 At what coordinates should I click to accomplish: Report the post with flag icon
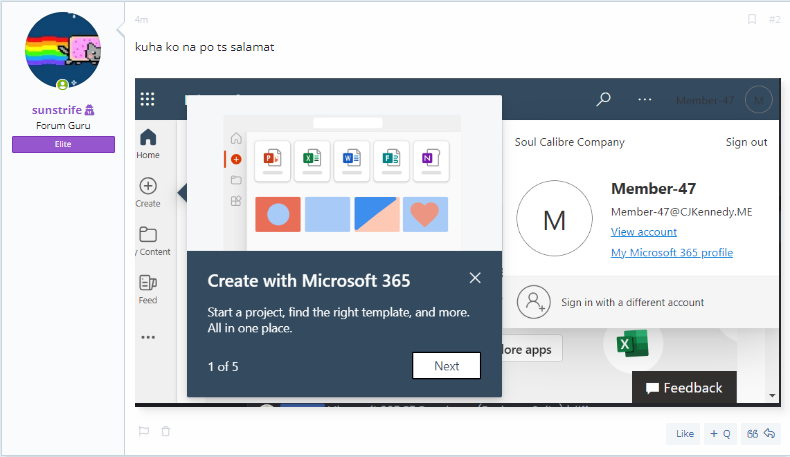click(x=144, y=431)
